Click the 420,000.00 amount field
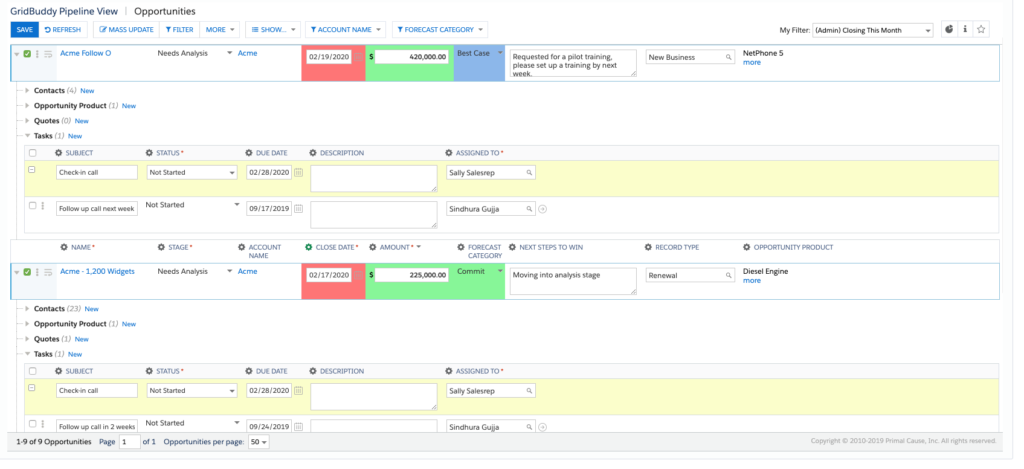The width and height of the screenshot is (1024, 469). [411, 57]
